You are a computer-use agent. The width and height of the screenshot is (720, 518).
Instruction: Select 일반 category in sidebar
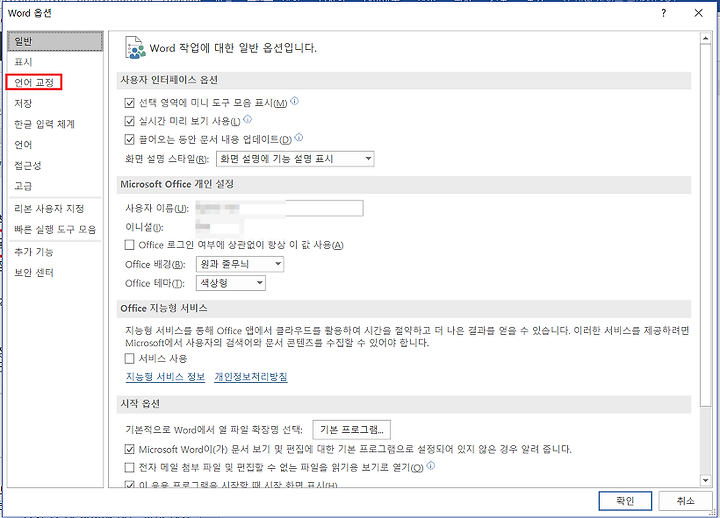coord(55,41)
